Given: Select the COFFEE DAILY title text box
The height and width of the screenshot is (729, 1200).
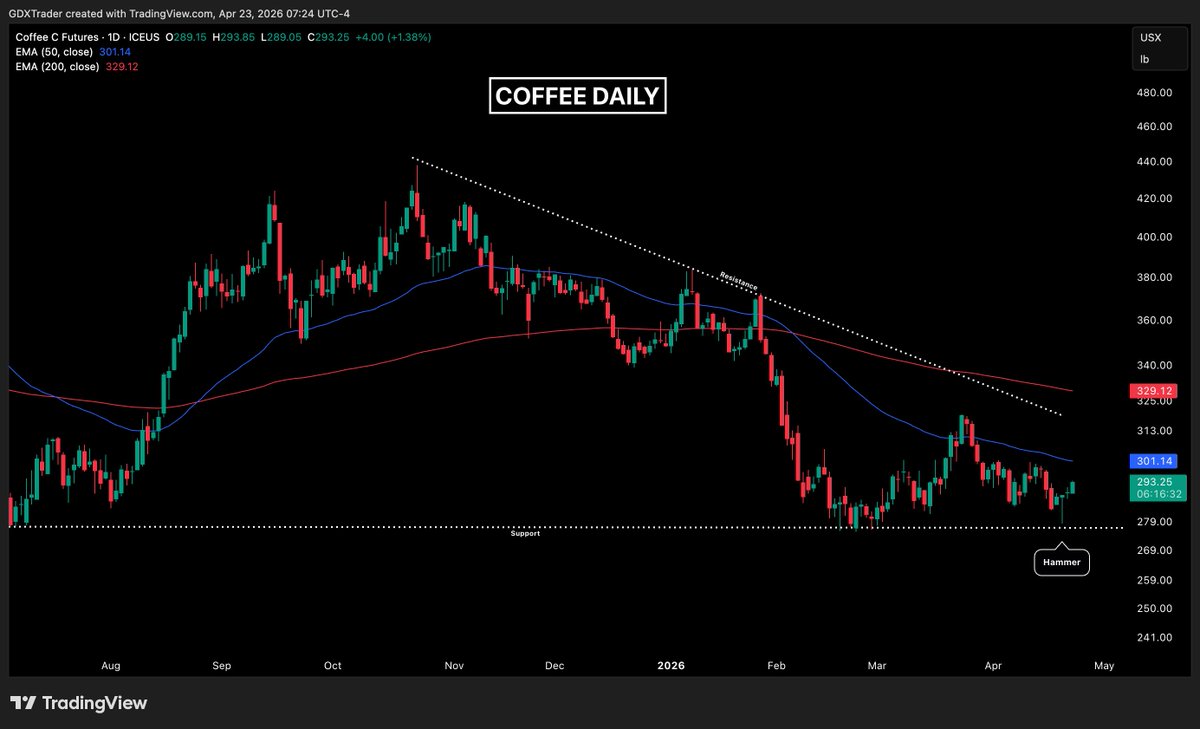Looking at the screenshot, I should [577, 96].
